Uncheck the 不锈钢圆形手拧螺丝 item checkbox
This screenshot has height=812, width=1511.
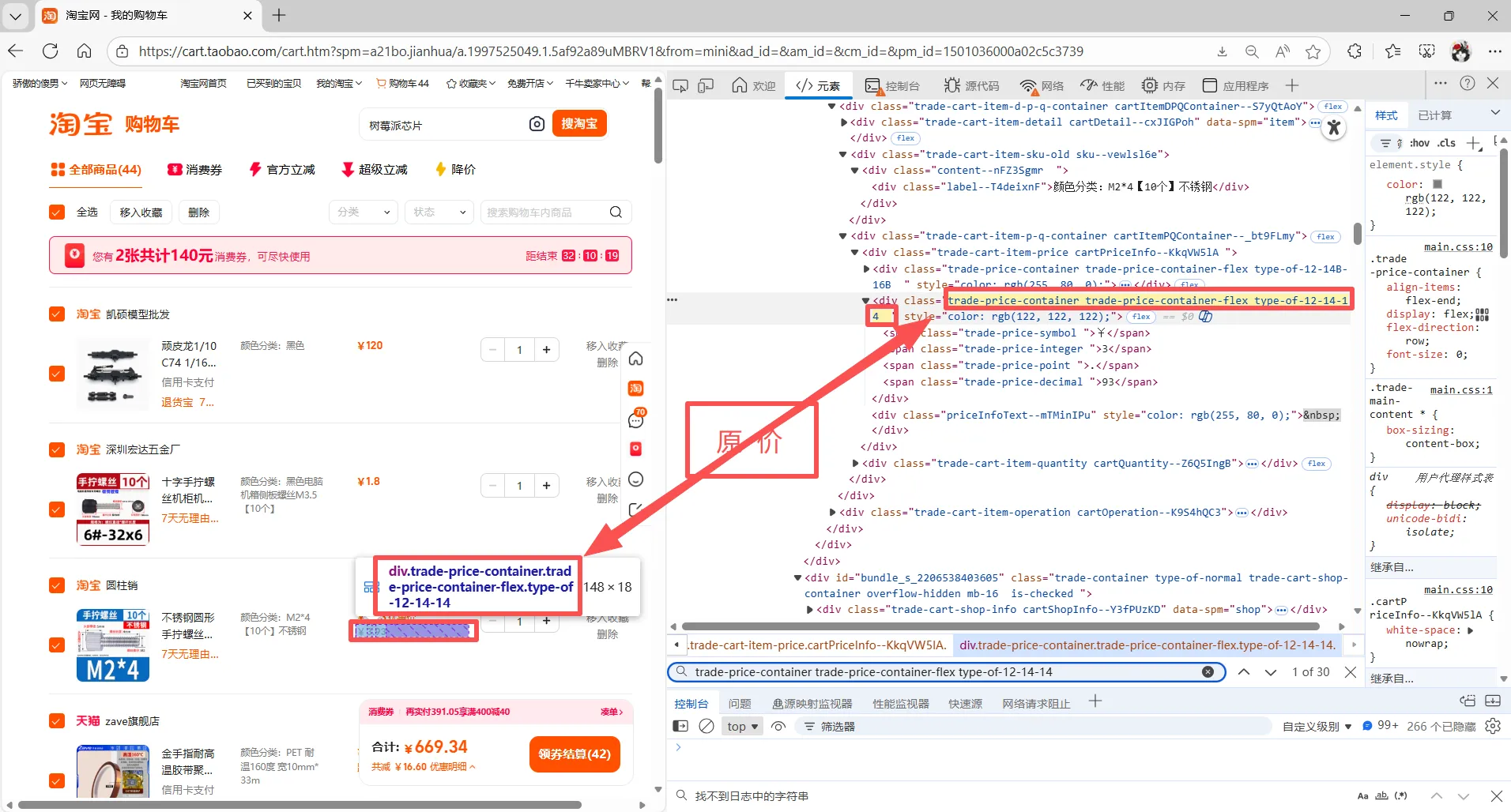click(x=57, y=645)
